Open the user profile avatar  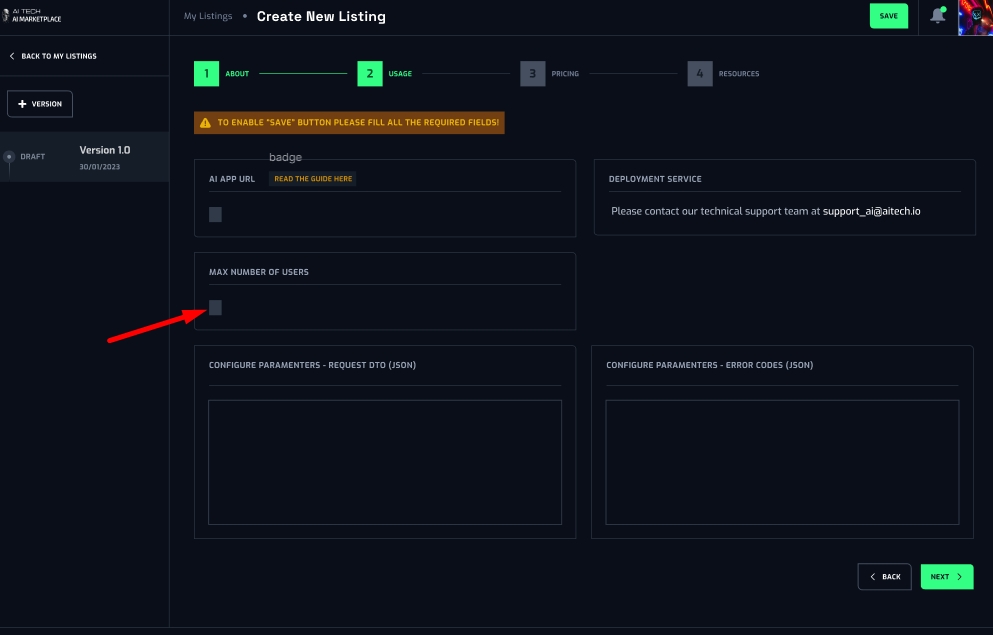pyautogui.click(x=975, y=17)
